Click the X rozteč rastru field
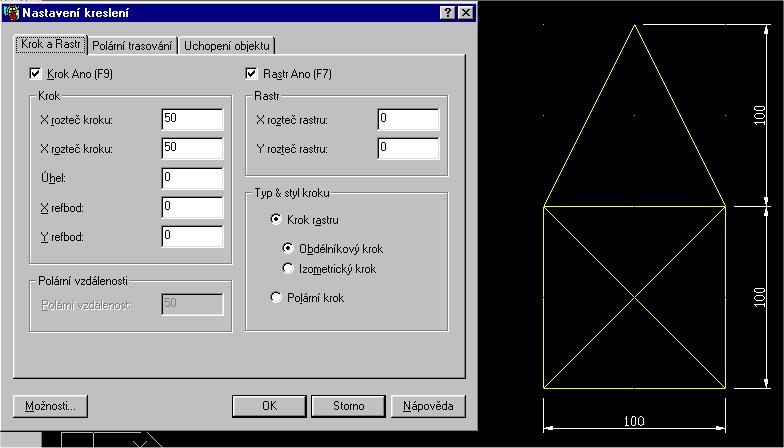 tap(408, 120)
